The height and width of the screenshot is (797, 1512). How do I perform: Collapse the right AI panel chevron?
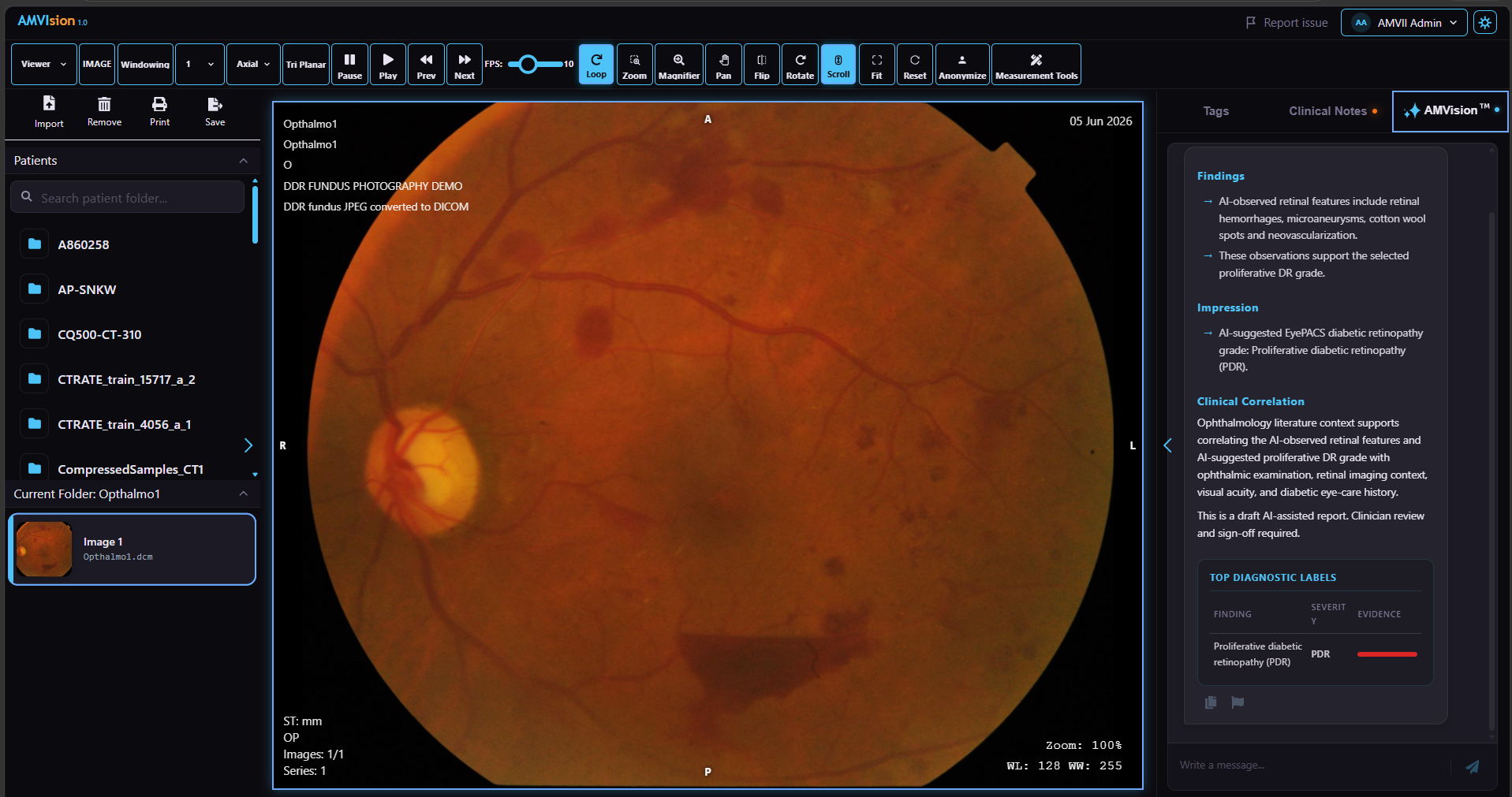coord(1168,445)
